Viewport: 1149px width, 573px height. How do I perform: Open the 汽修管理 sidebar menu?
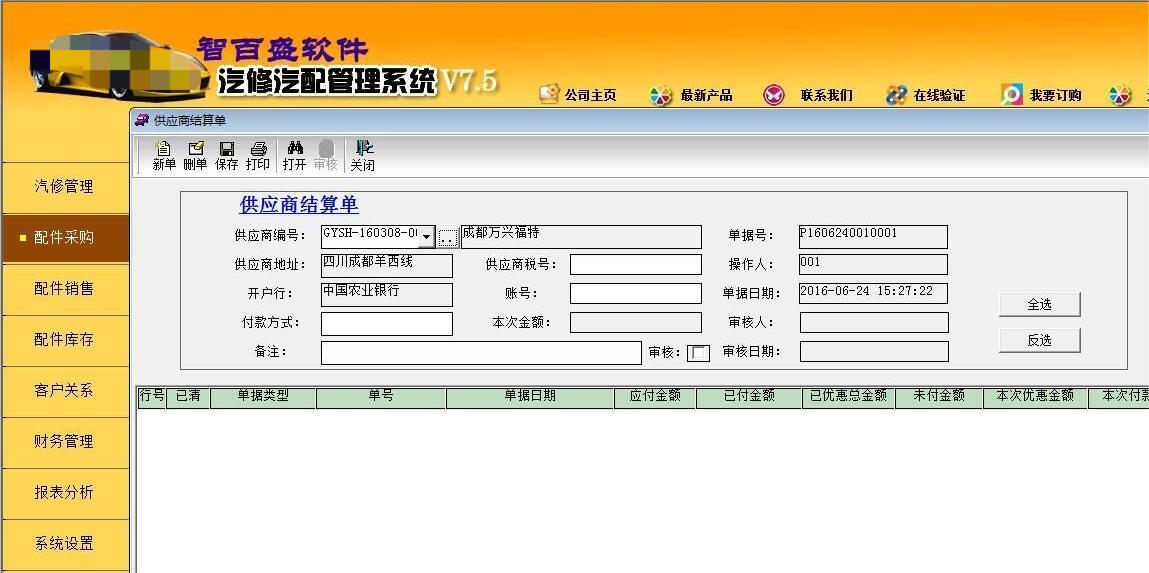(64, 186)
